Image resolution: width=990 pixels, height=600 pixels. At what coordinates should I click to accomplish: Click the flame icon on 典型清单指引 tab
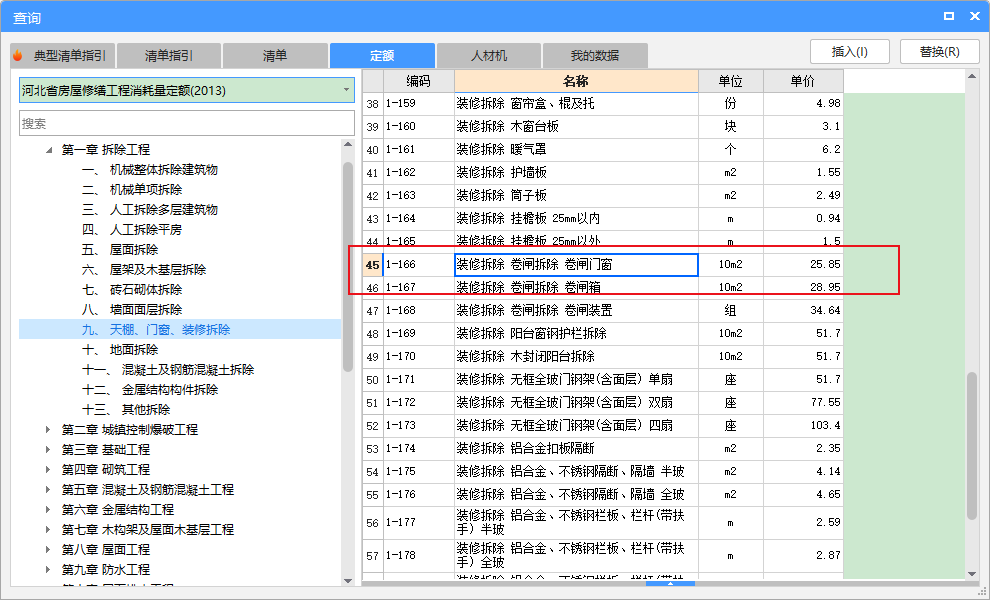(18, 56)
